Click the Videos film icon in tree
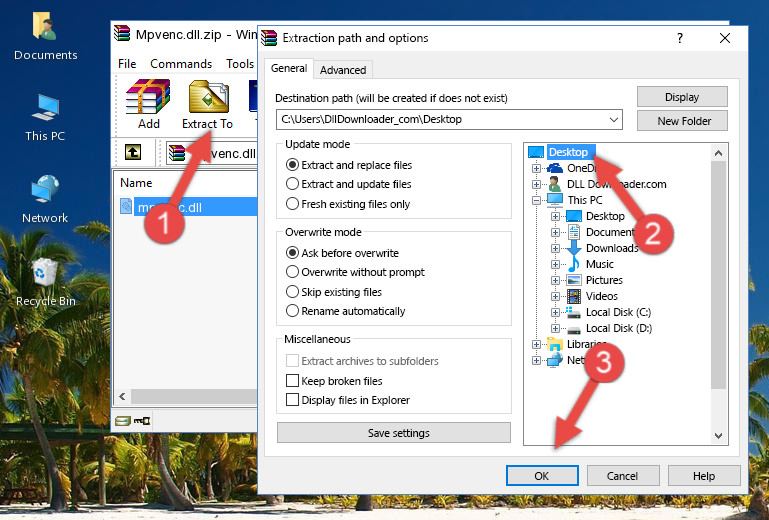The width and height of the screenshot is (769, 520). coord(574,296)
